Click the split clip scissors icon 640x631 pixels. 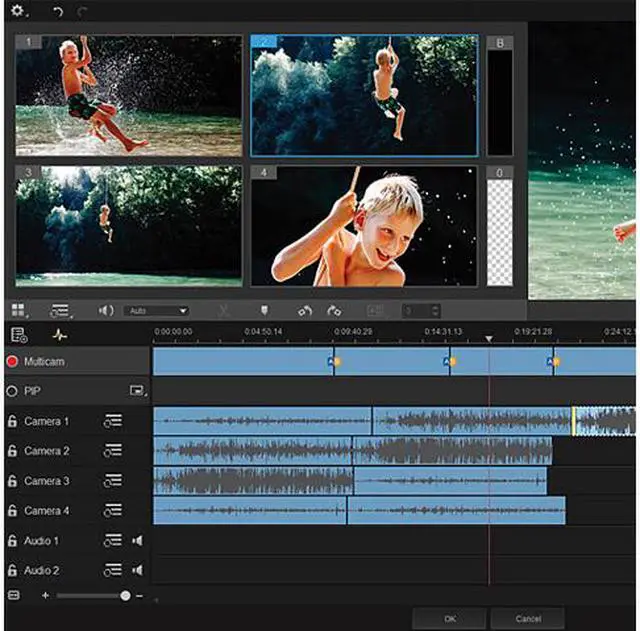pyautogui.click(x=223, y=311)
